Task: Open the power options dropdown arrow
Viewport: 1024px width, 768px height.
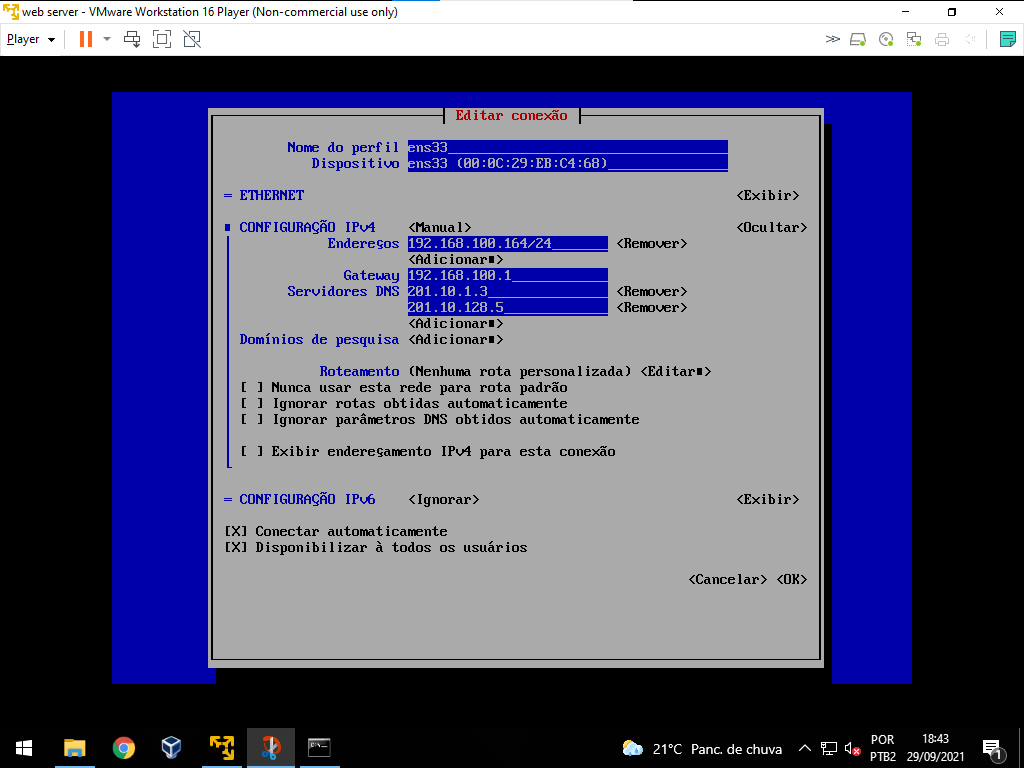Action: pos(107,39)
